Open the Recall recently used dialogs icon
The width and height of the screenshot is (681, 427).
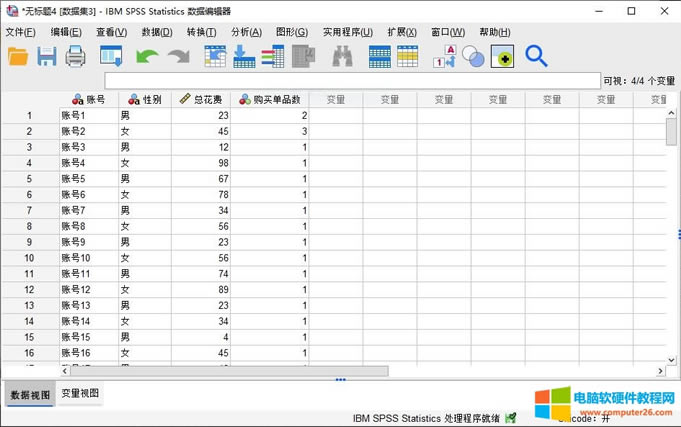pyautogui.click(x=111, y=57)
